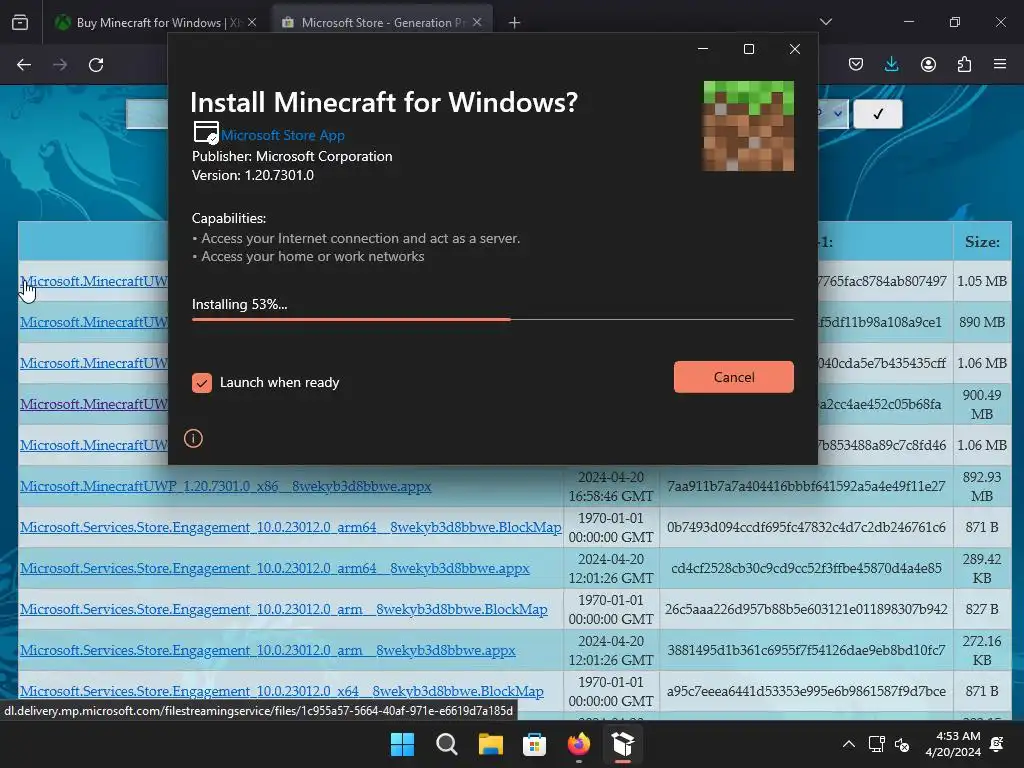Open Store.Engagement arm64 appx link
The width and height of the screenshot is (1024, 768).
(274, 569)
